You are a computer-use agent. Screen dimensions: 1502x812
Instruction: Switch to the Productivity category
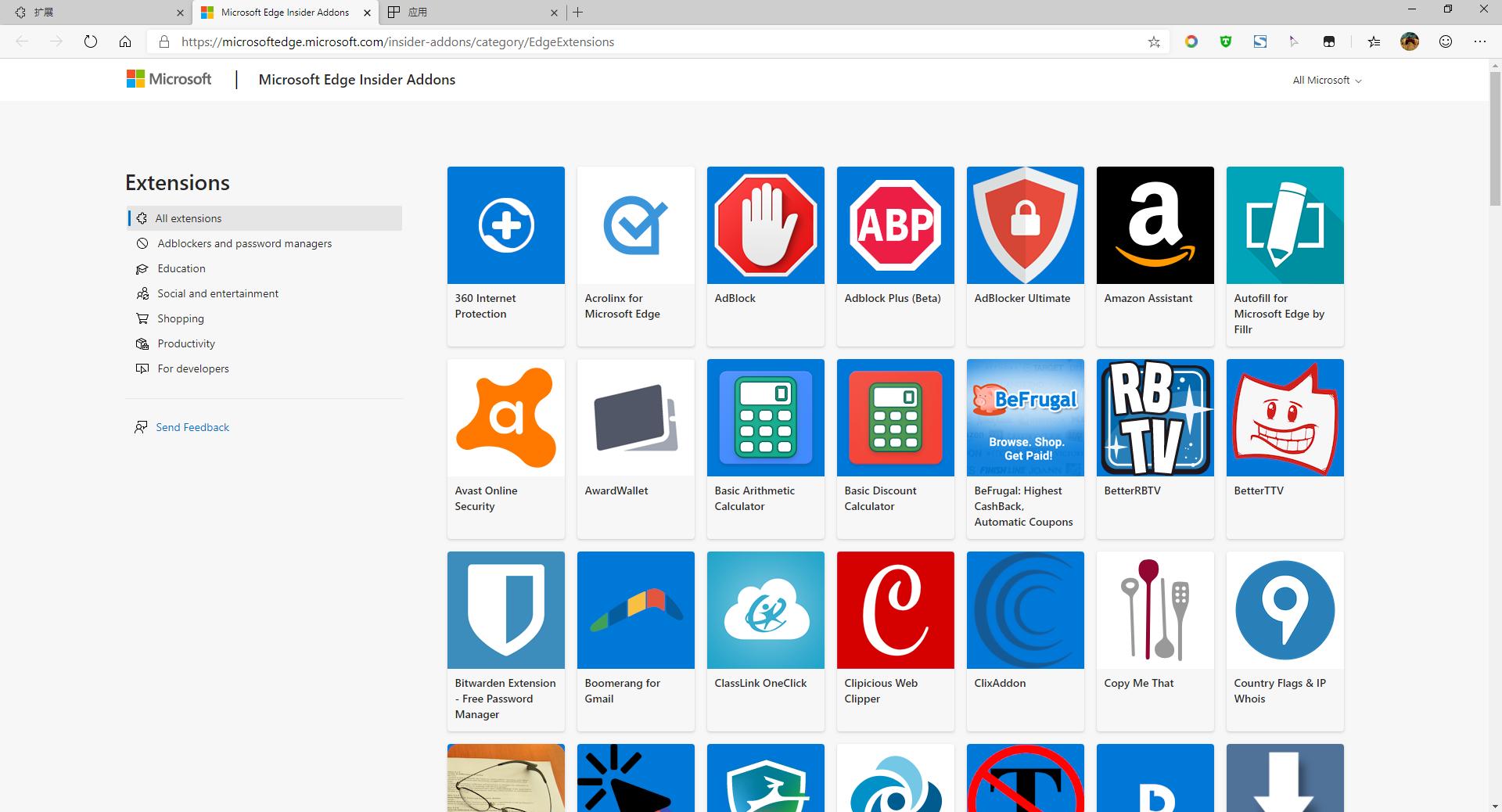265,343
